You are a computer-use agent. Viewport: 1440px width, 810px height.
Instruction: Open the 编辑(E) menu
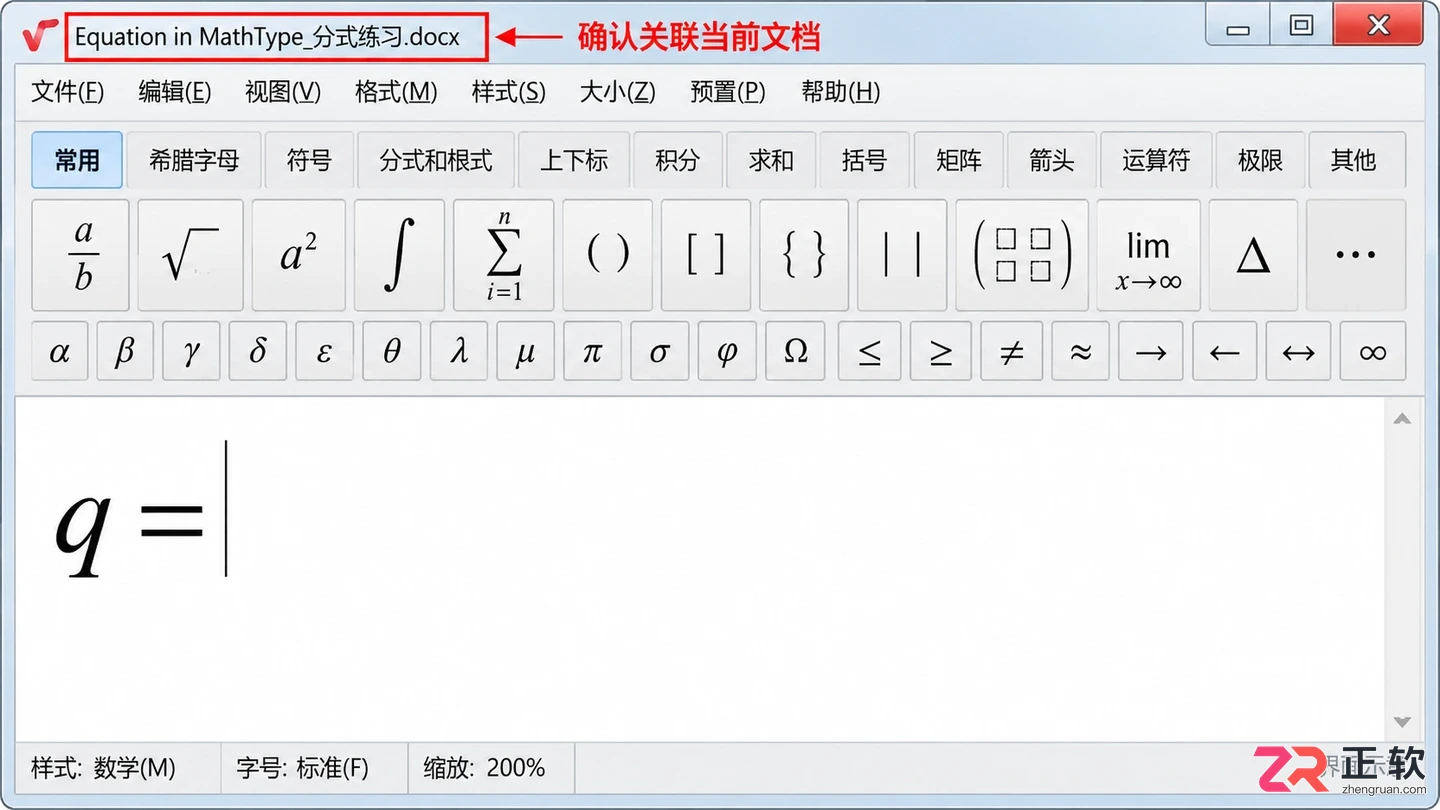[175, 92]
